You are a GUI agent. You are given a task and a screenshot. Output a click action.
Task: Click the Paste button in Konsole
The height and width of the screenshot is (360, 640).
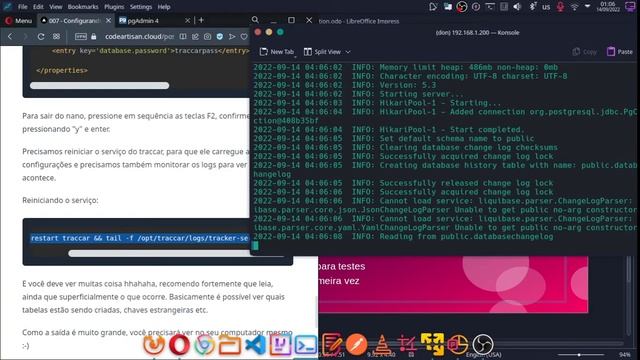620,52
